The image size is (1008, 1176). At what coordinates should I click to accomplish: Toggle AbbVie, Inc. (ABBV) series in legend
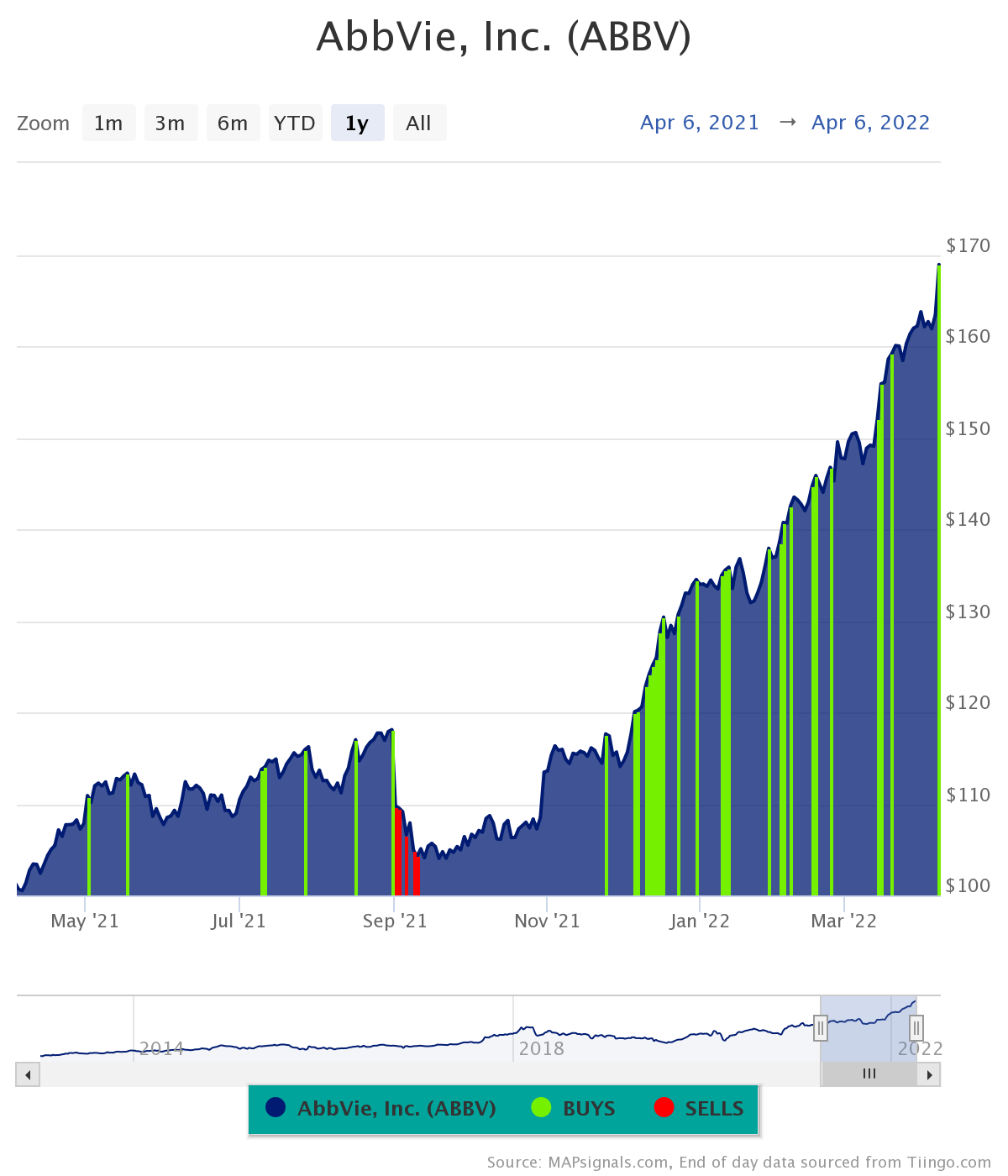click(x=381, y=1108)
